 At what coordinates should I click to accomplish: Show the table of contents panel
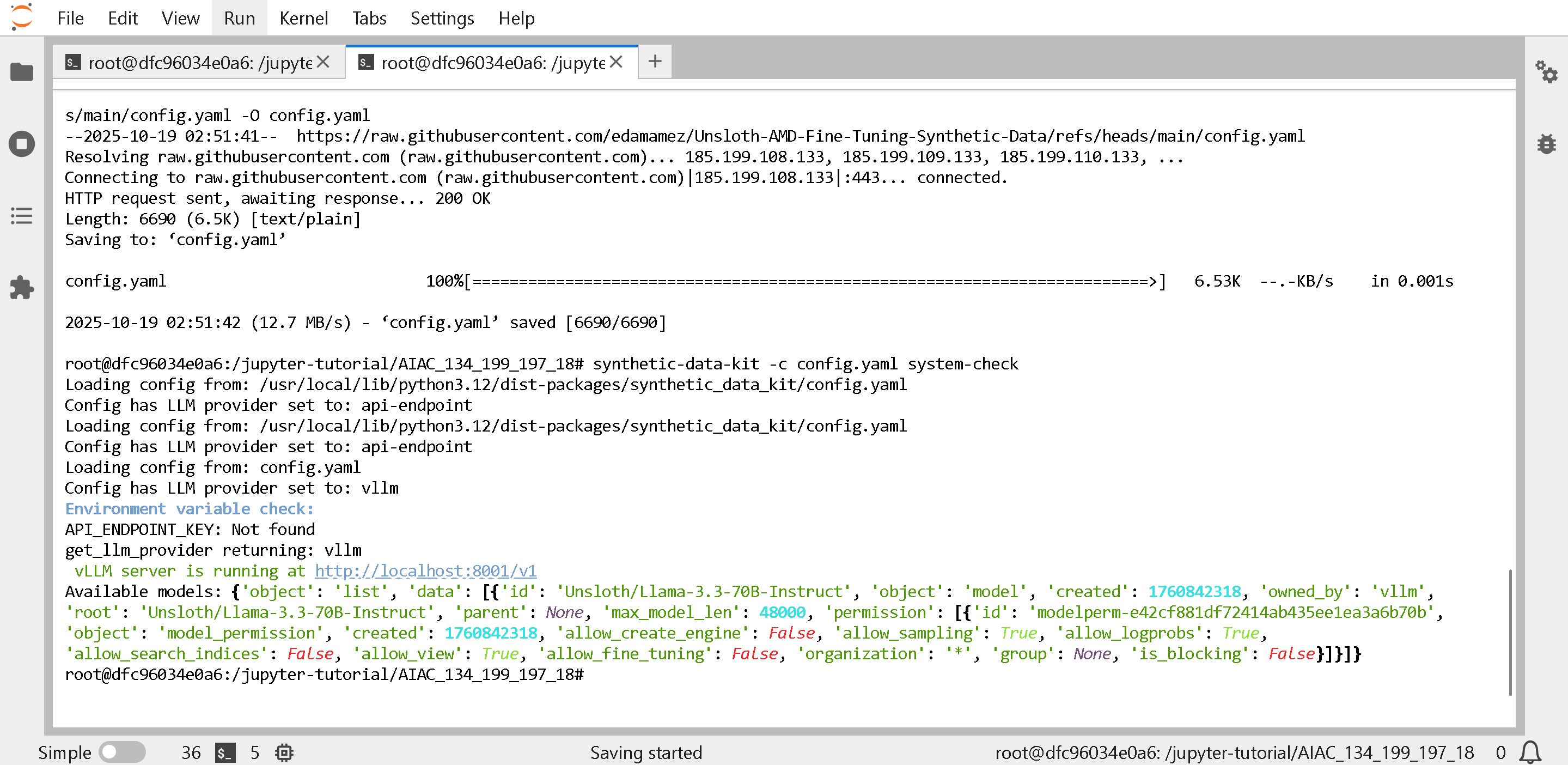[22, 216]
